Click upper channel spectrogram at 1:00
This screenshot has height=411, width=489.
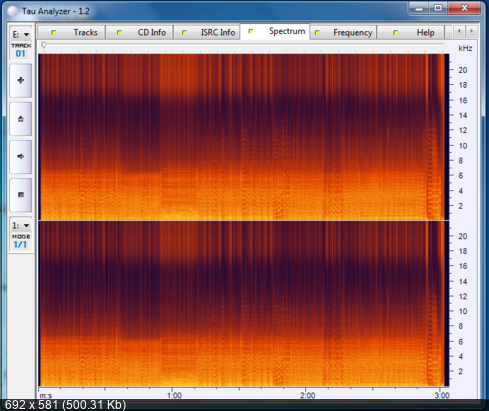click(172, 137)
